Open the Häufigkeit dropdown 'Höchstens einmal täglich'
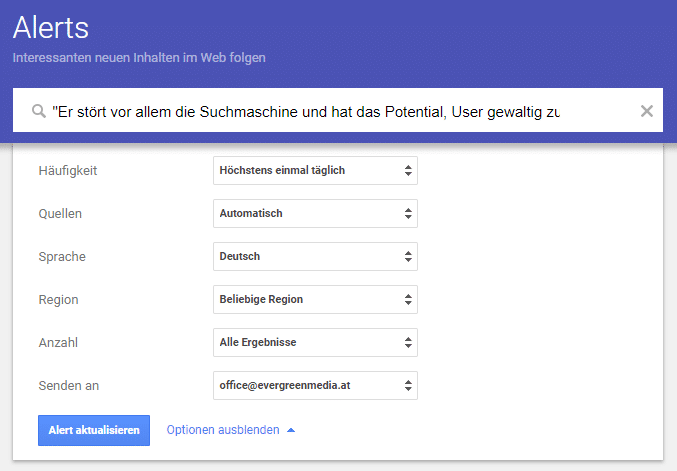Image resolution: width=677 pixels, height=471 pixels. (x=315, y=171)
